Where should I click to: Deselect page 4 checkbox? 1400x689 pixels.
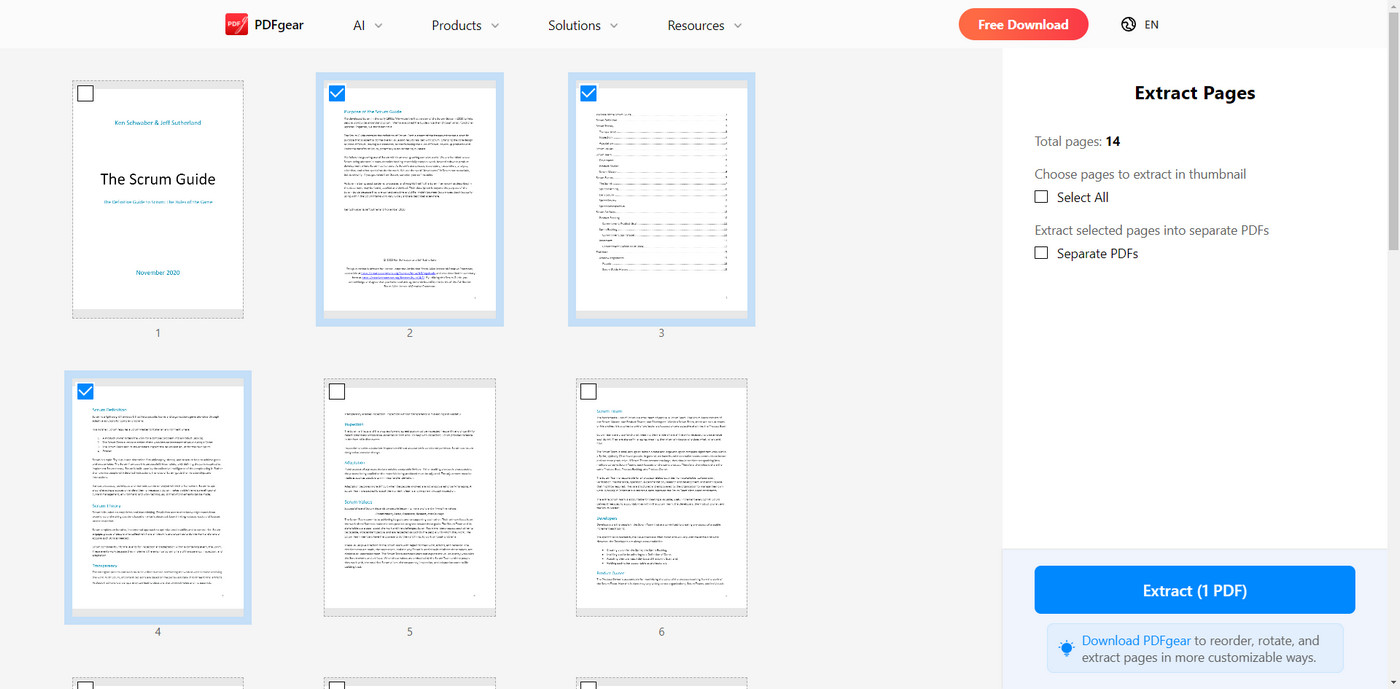(x=85, y=391)
